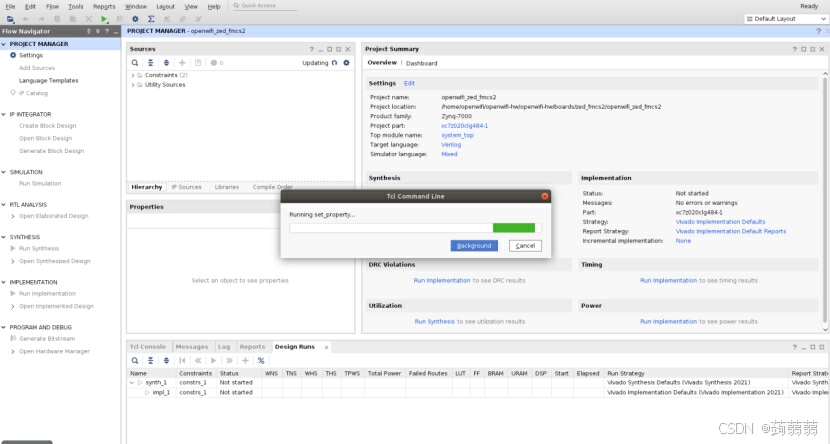Click the Background button in dialog
Image resolution: width=830 pixels, height=444 pixels.
[474, 246]
